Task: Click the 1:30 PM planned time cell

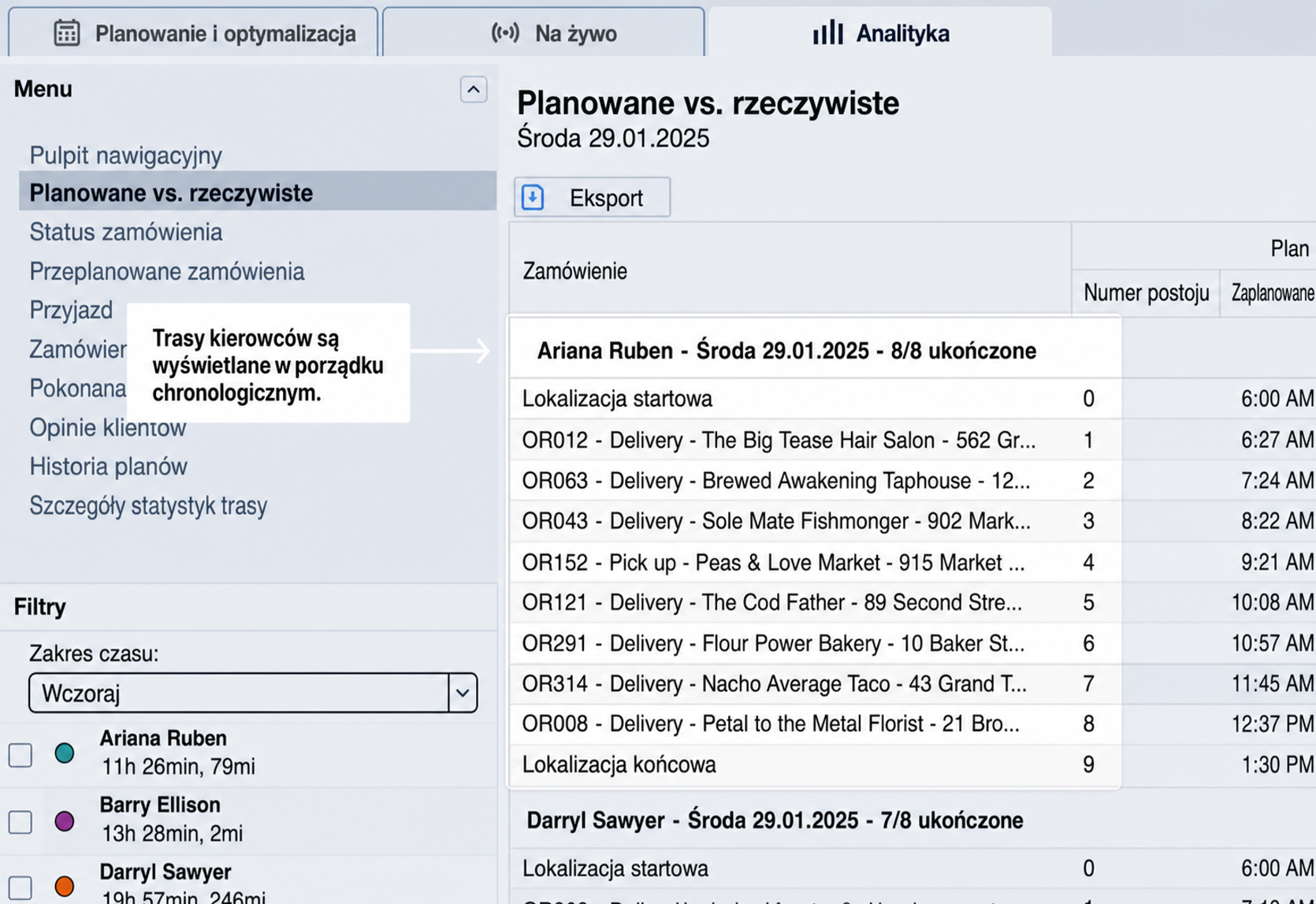Action: pyautogui.click(x=1277, y=764)
